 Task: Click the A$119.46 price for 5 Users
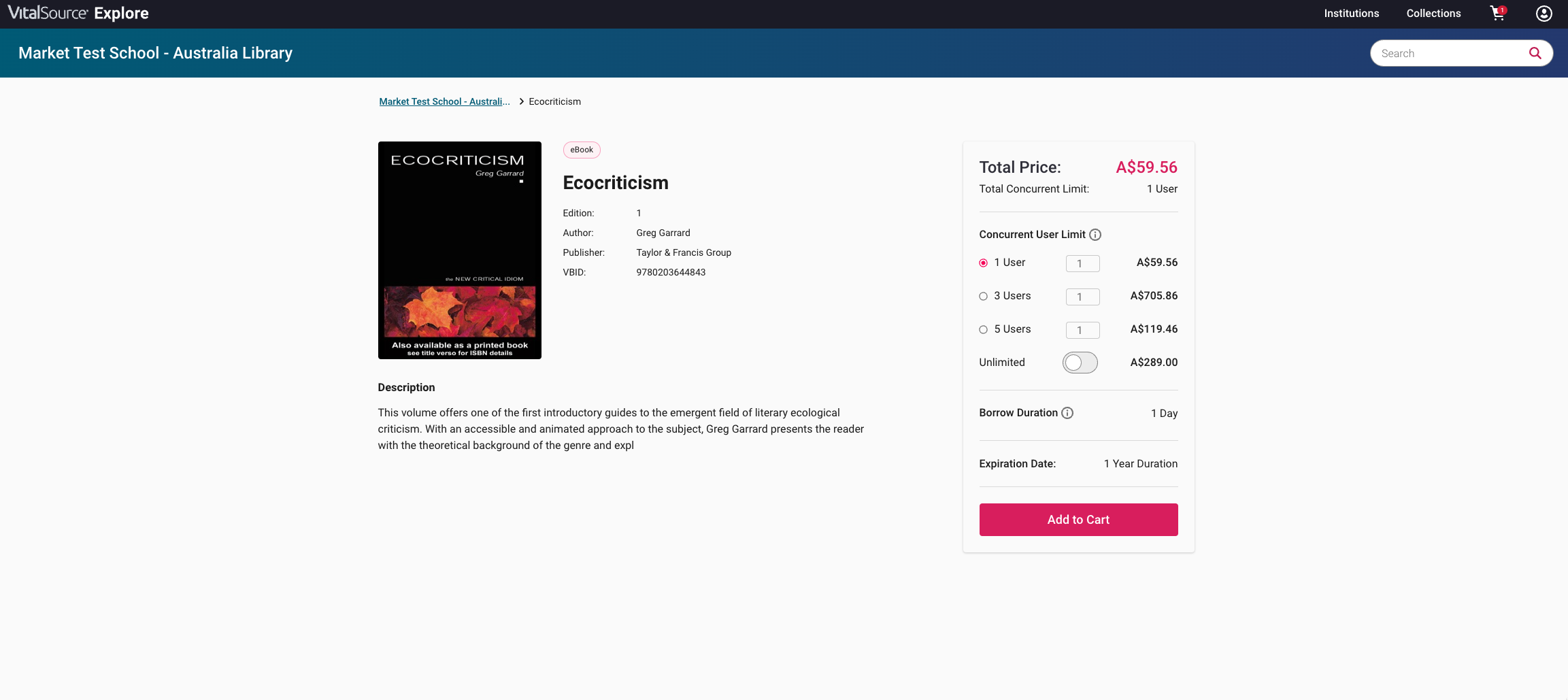click(1154, 329)
